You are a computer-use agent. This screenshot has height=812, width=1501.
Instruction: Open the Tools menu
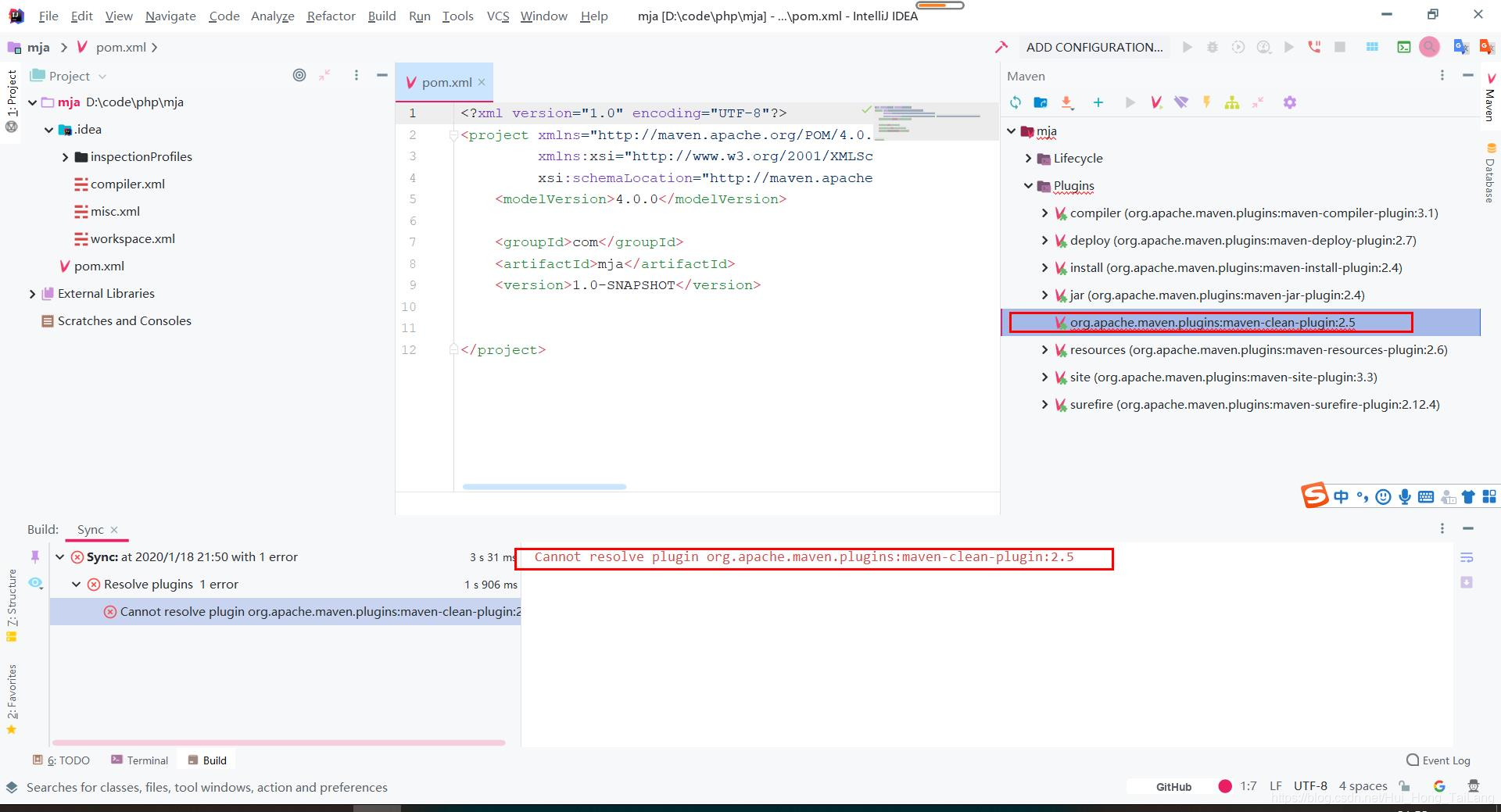tap(457, 16)
